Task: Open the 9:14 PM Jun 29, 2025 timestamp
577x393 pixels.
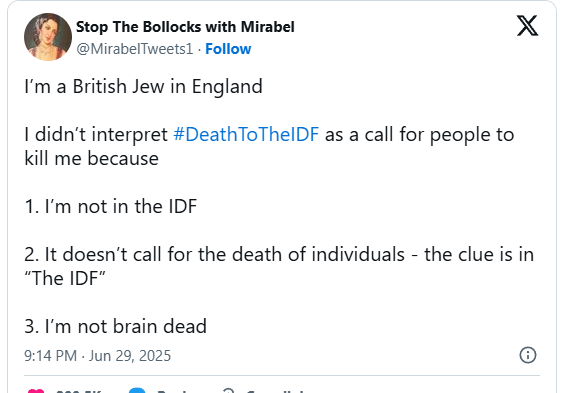Action: click(x=98, y=356)
